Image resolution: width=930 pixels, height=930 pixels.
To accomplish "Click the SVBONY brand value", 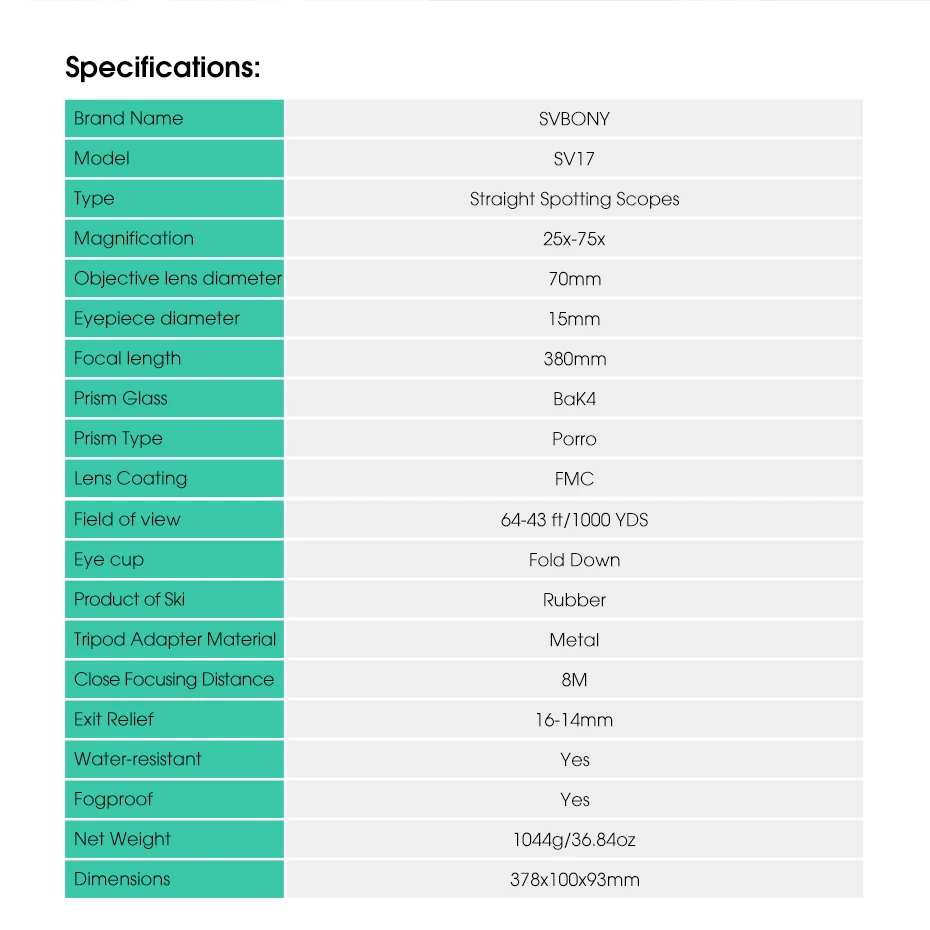I will pos(574,119).
